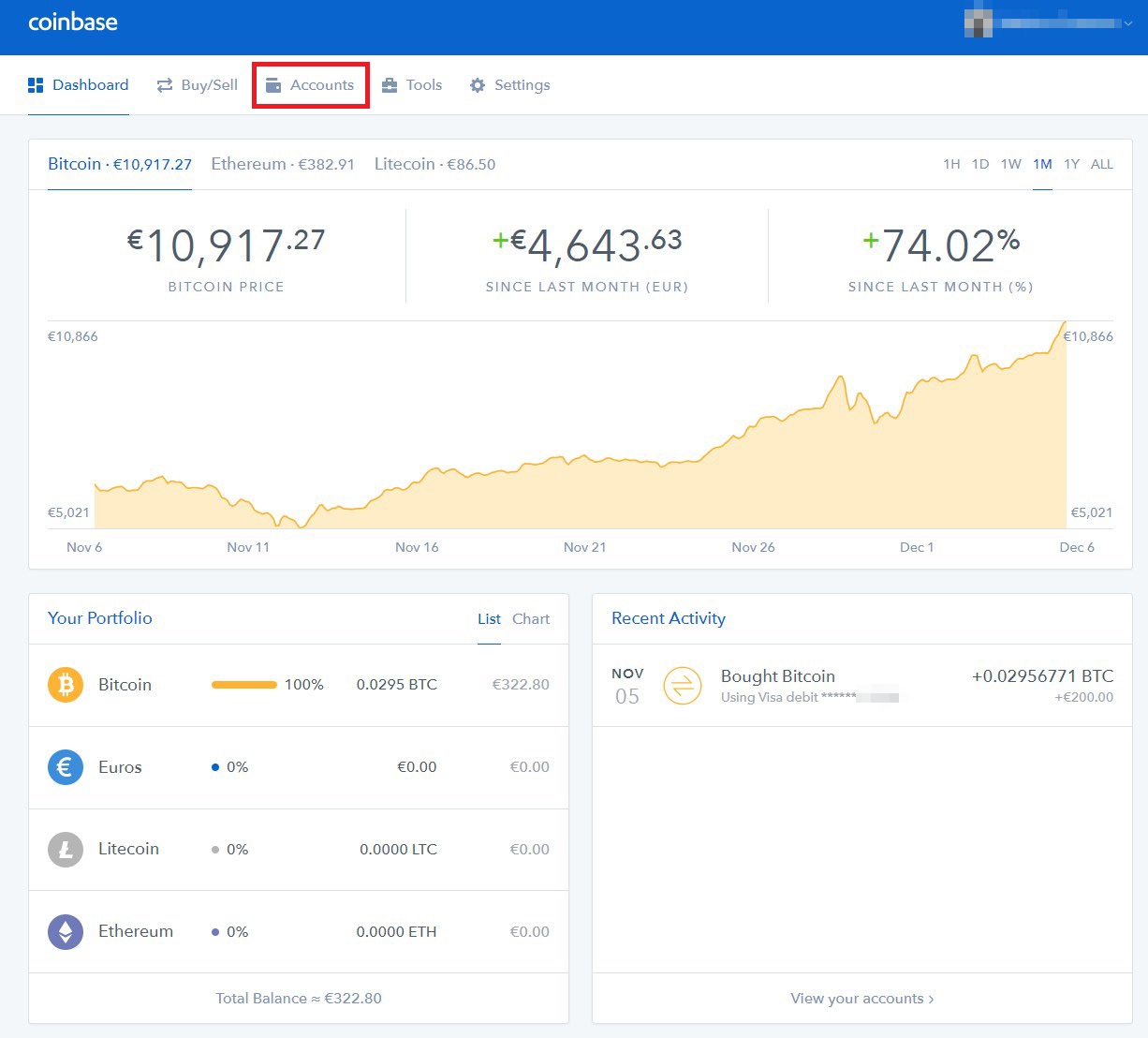The width and height of the screenshot is (1148, 1038).
Task: Set chart range to 1M
Action: coord(1042,164)
